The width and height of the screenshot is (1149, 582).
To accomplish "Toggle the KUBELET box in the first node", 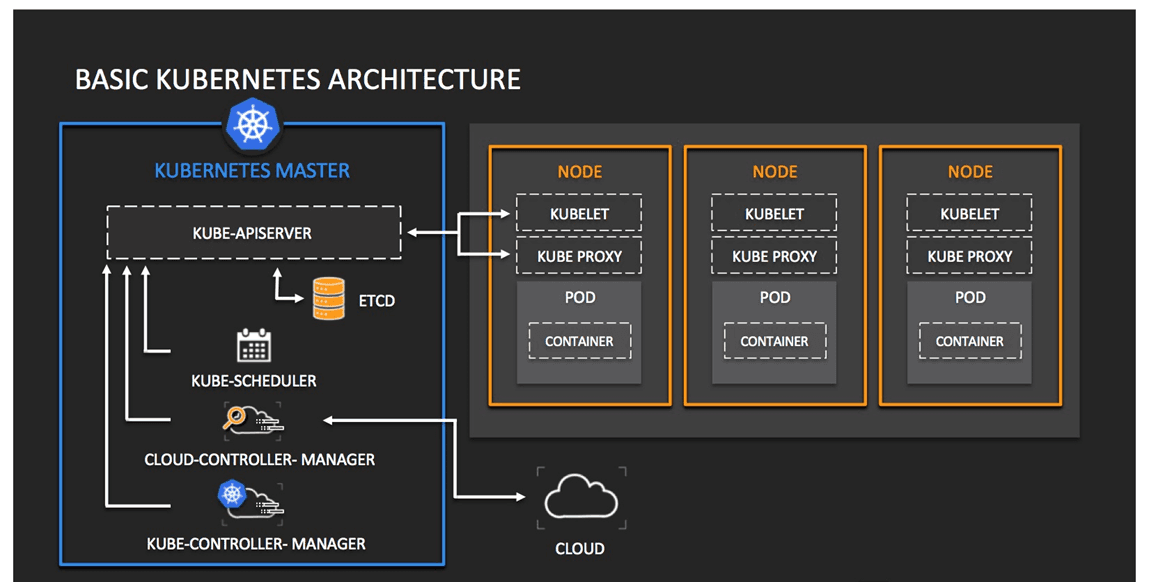I will (x=579, y=213).
